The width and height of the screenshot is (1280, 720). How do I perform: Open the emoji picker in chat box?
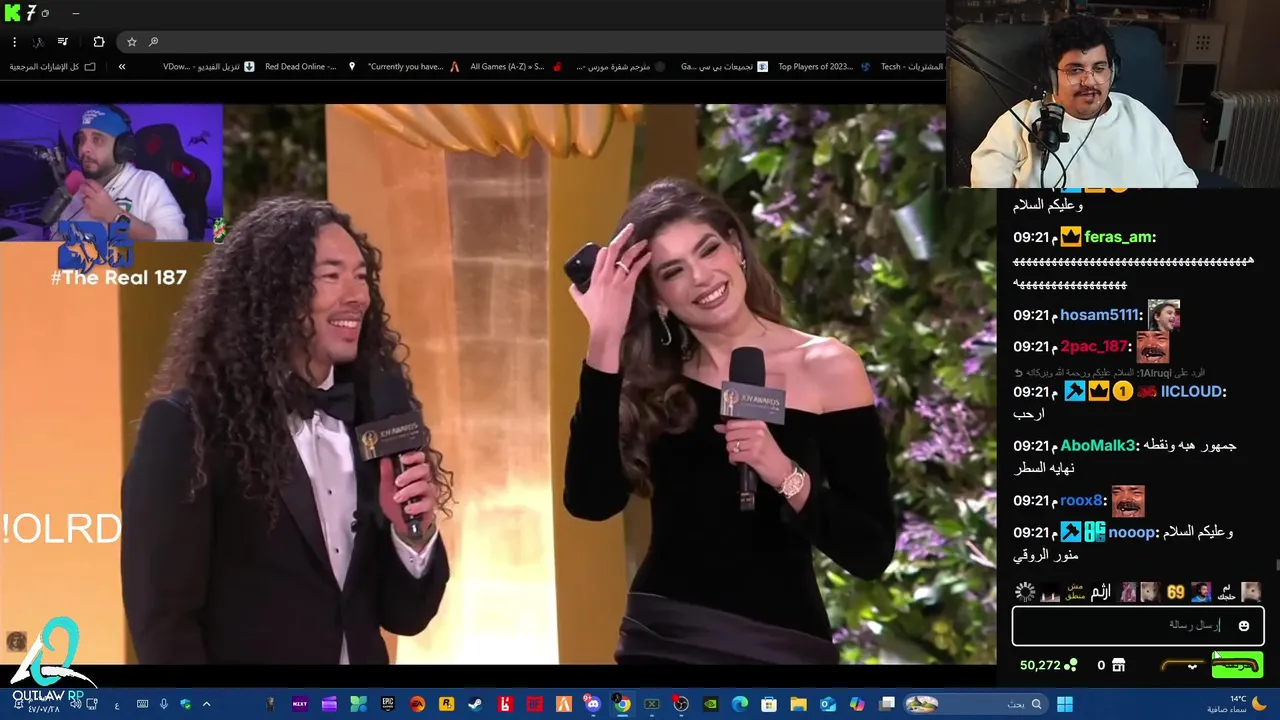(1244, 626)
